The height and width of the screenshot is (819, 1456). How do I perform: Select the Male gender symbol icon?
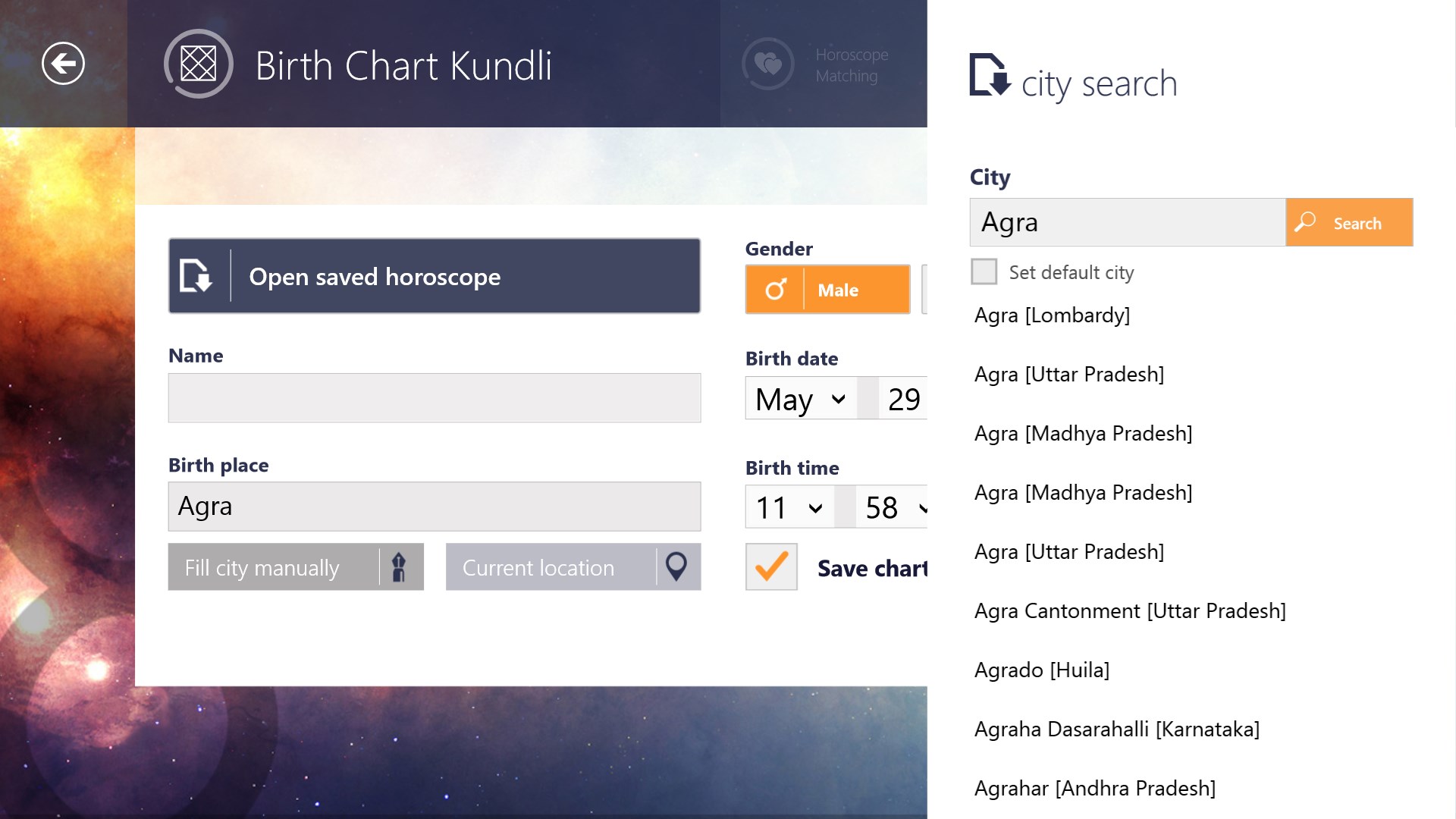point(775,290)
